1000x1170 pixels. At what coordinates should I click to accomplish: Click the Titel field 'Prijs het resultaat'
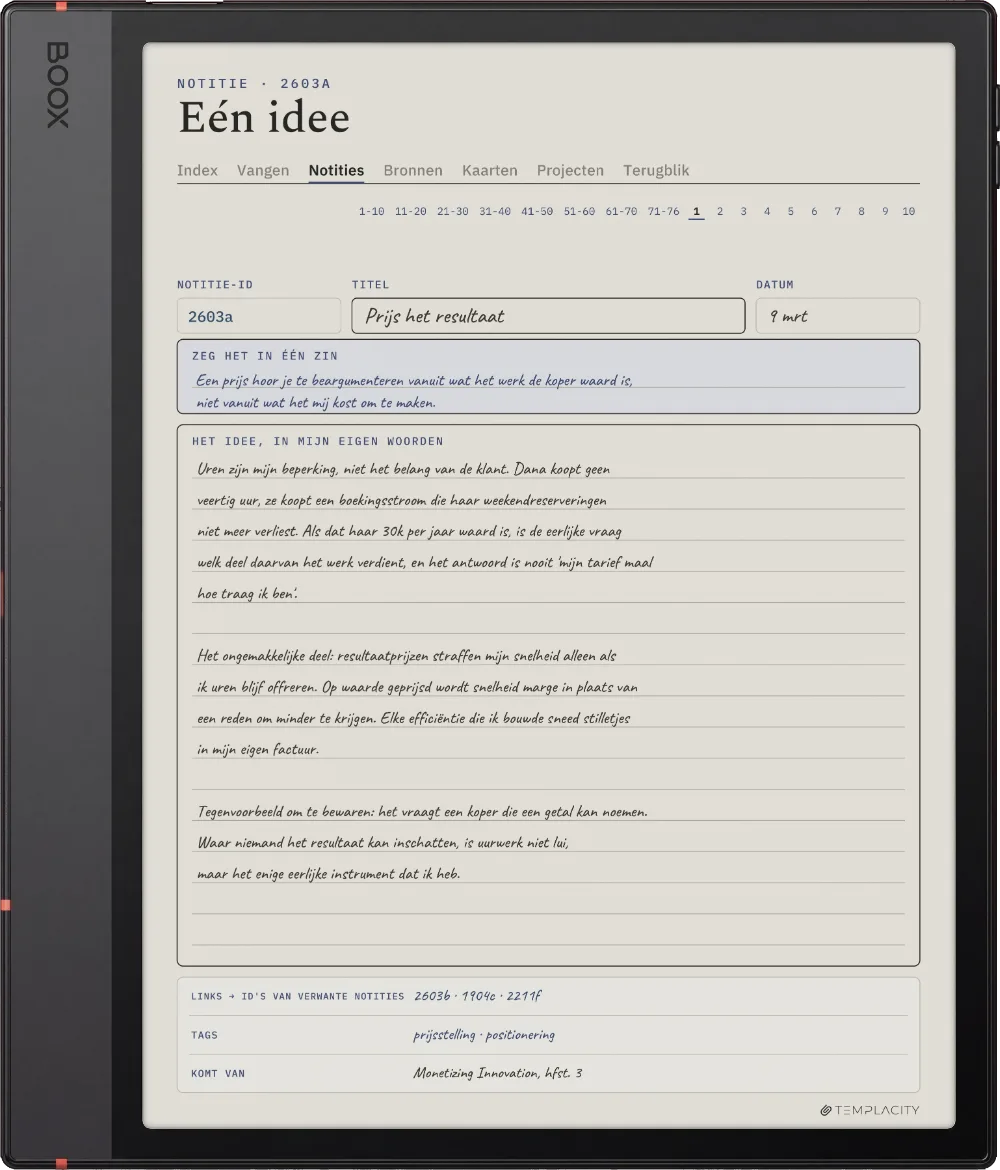(548, 316)
